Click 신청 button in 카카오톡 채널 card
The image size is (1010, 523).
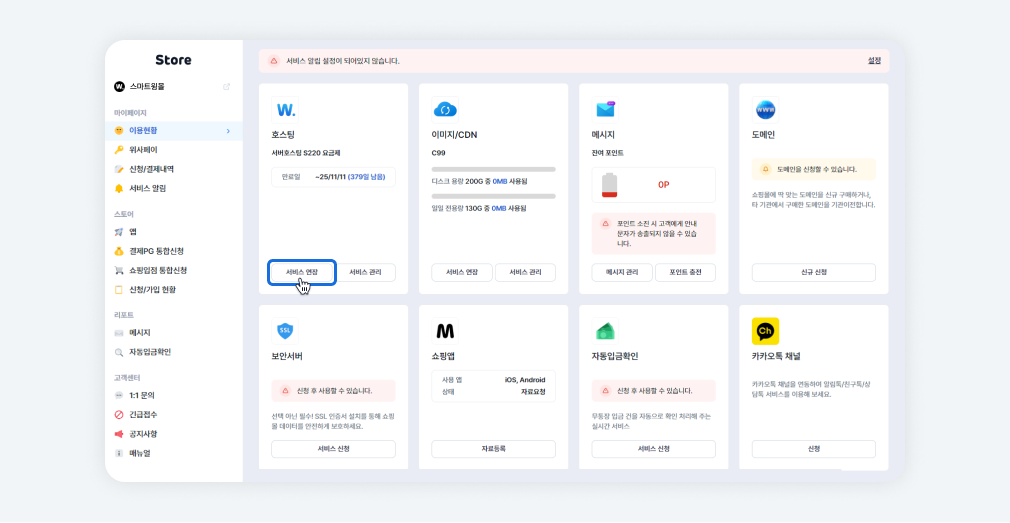(814, 449)
